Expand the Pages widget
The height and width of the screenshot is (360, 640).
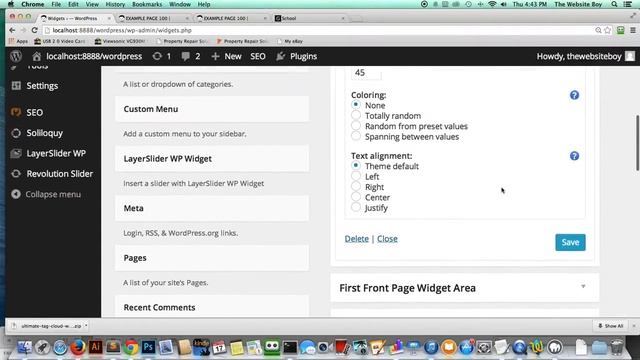pos(212,258)
